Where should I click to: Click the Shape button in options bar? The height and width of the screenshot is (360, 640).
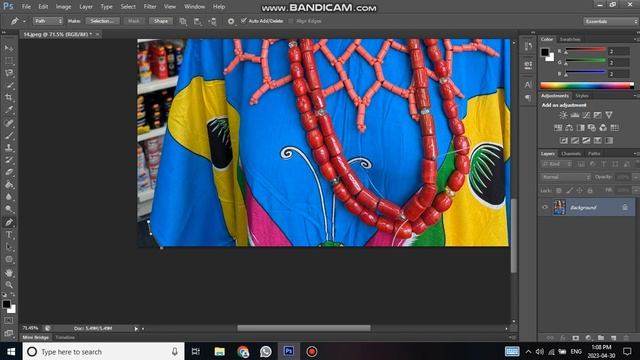161,21
